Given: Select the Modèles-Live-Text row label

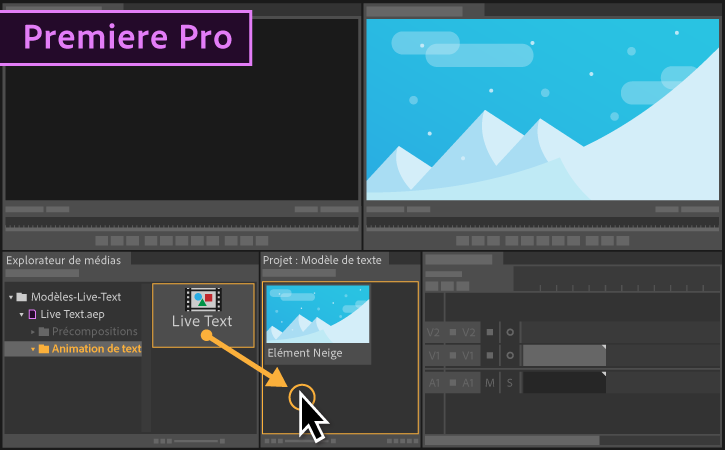Looking at the screenshot, I should click(76, 297).
